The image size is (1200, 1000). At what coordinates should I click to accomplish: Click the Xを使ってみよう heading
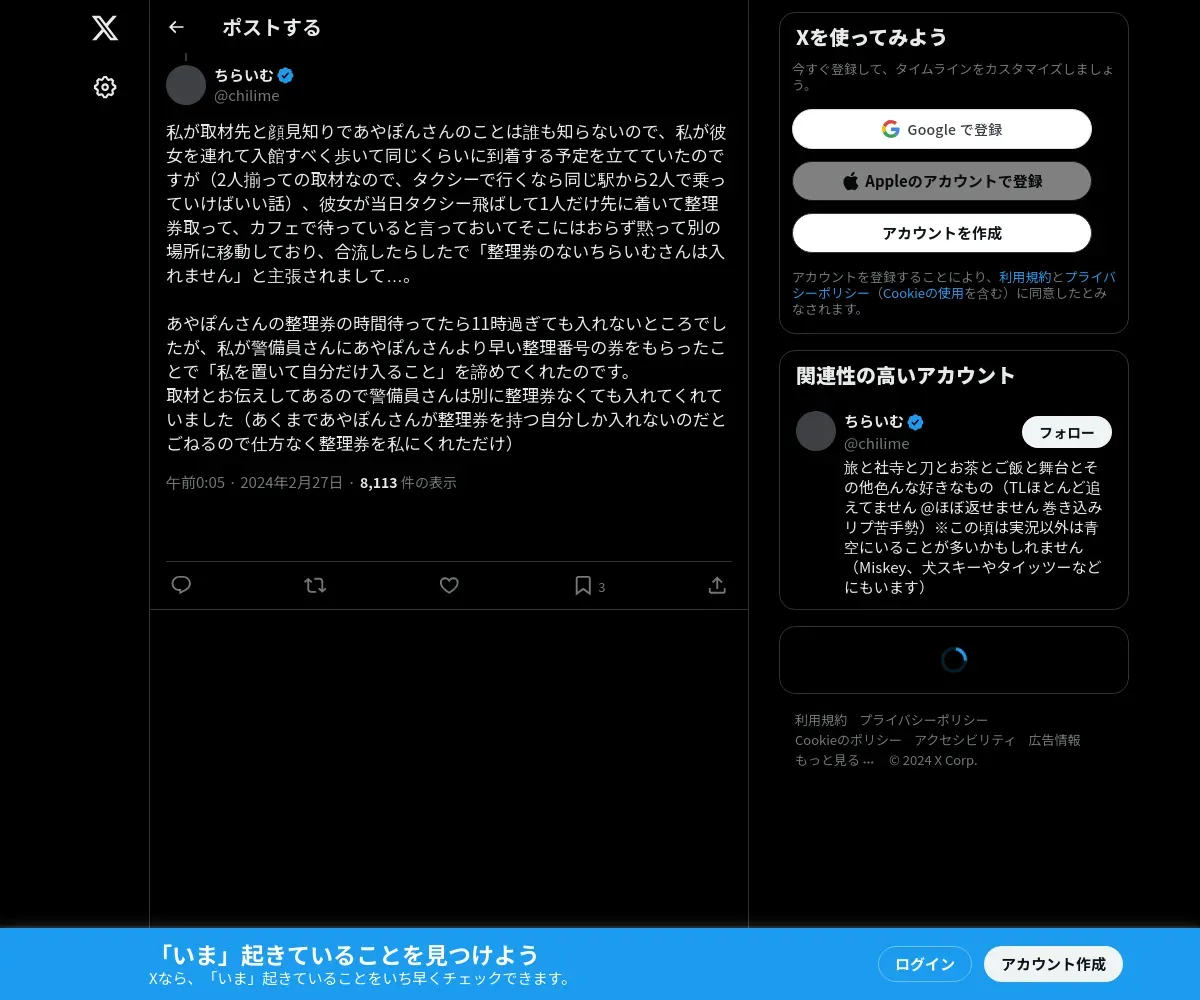point(871,37)
